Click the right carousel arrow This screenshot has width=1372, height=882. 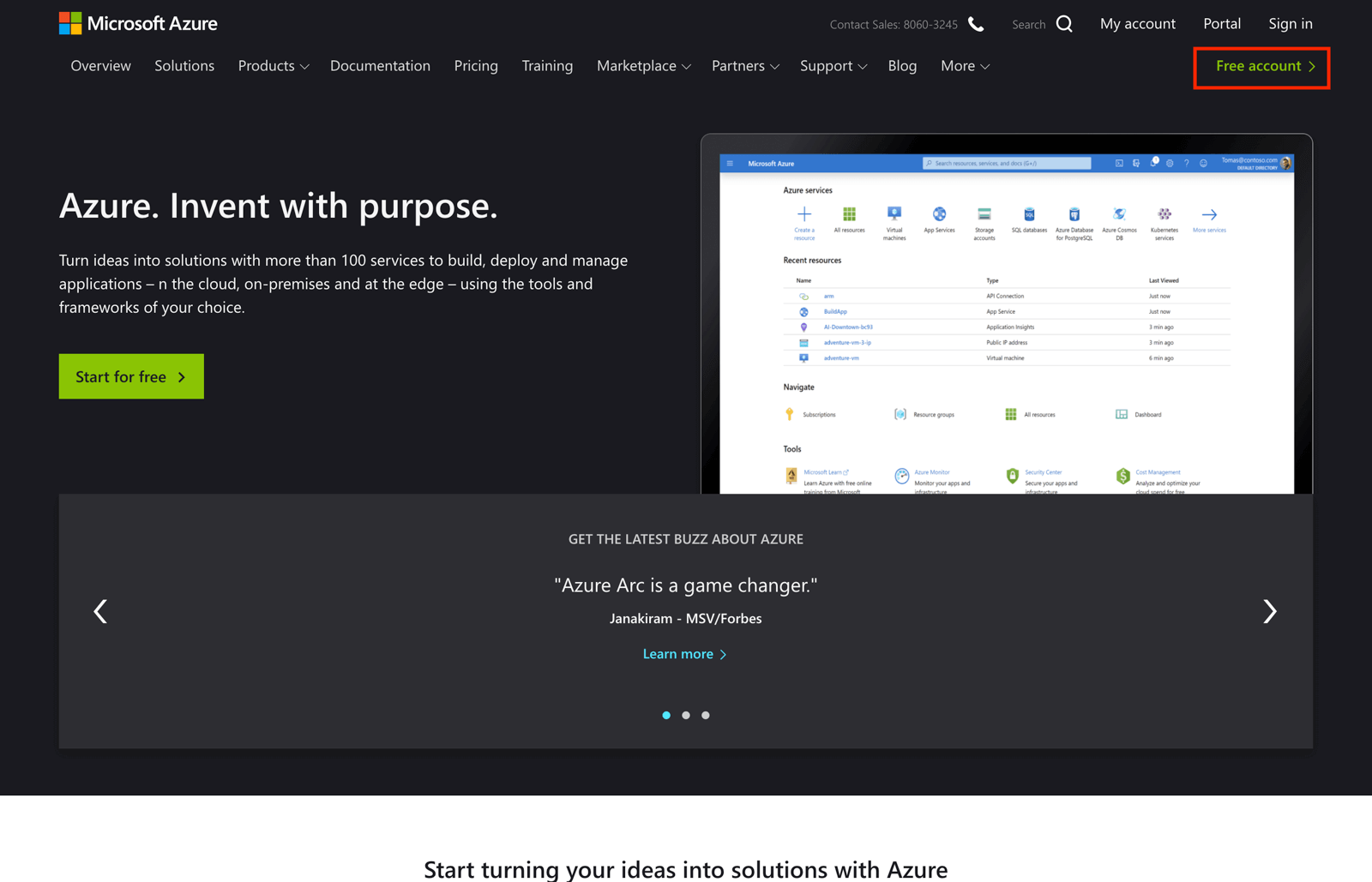(1271, 611)
